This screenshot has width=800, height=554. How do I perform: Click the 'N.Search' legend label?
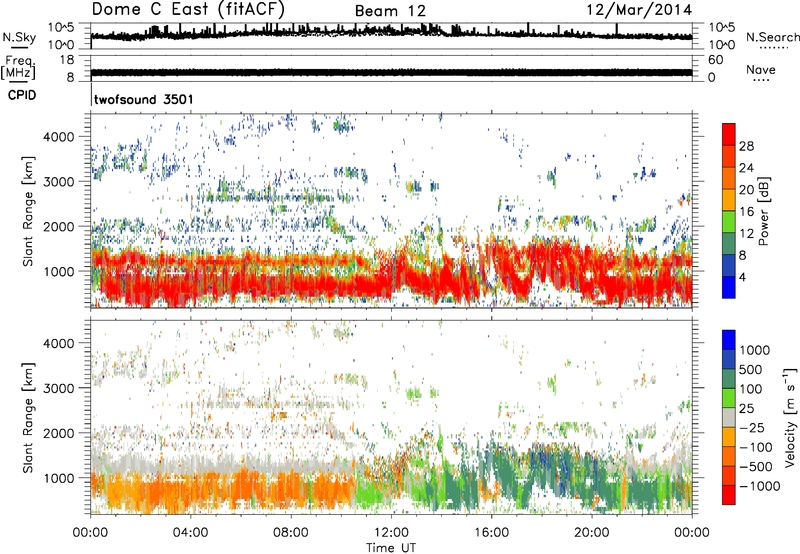click(772, 37)
